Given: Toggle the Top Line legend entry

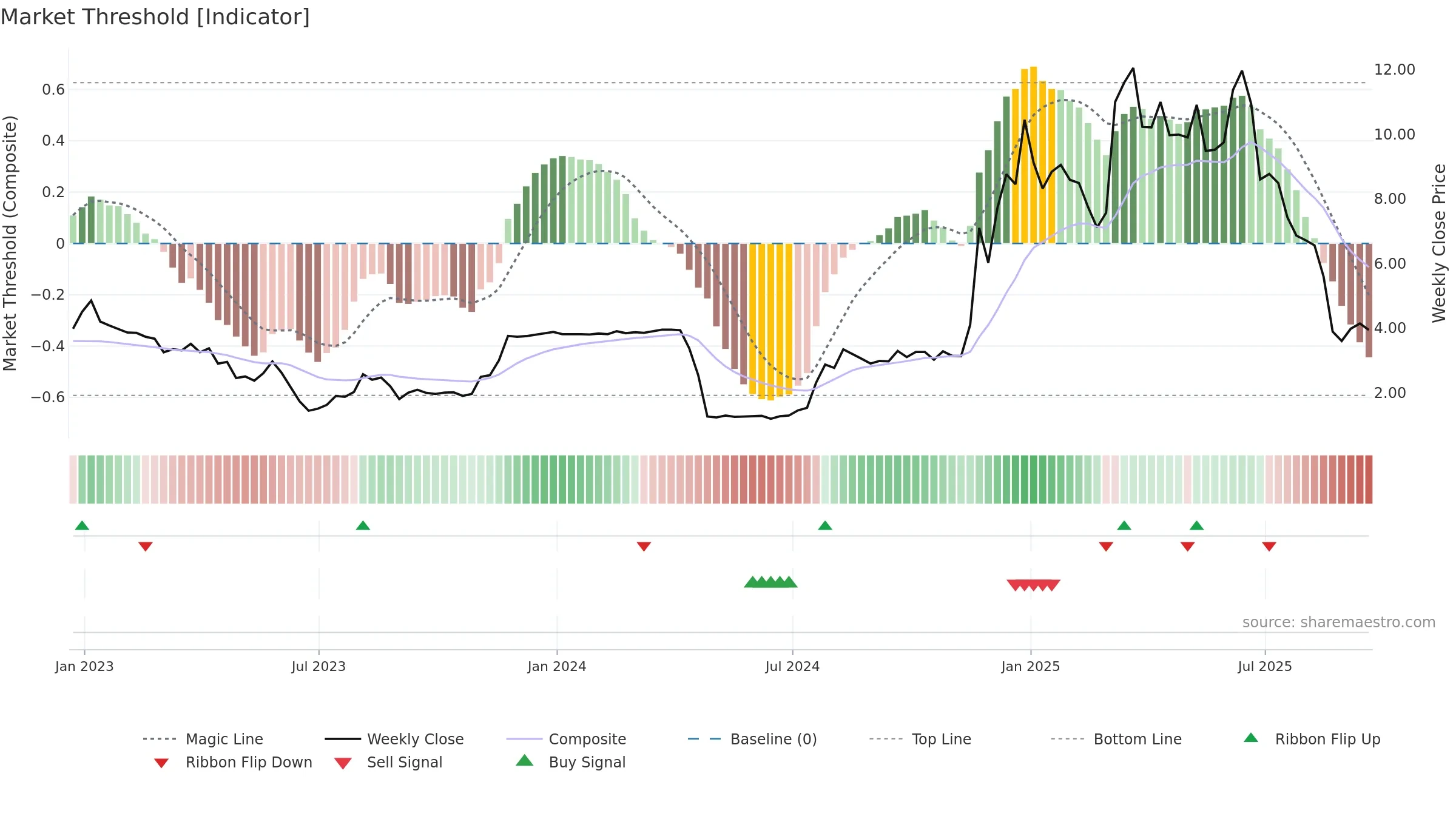Looking at the screenshot, I should [x=920, y=739].
